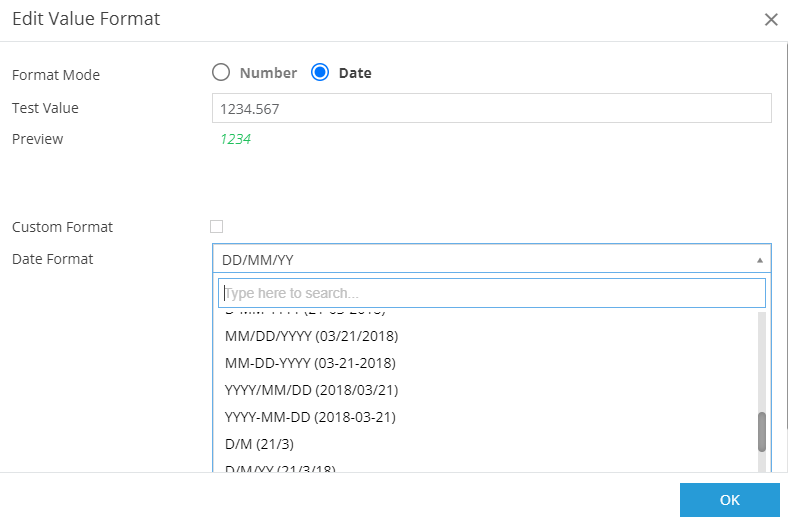Pick the YYYY-MM-DD (2018-03-21) format
788x523 pixels.
tap(310, 417)
